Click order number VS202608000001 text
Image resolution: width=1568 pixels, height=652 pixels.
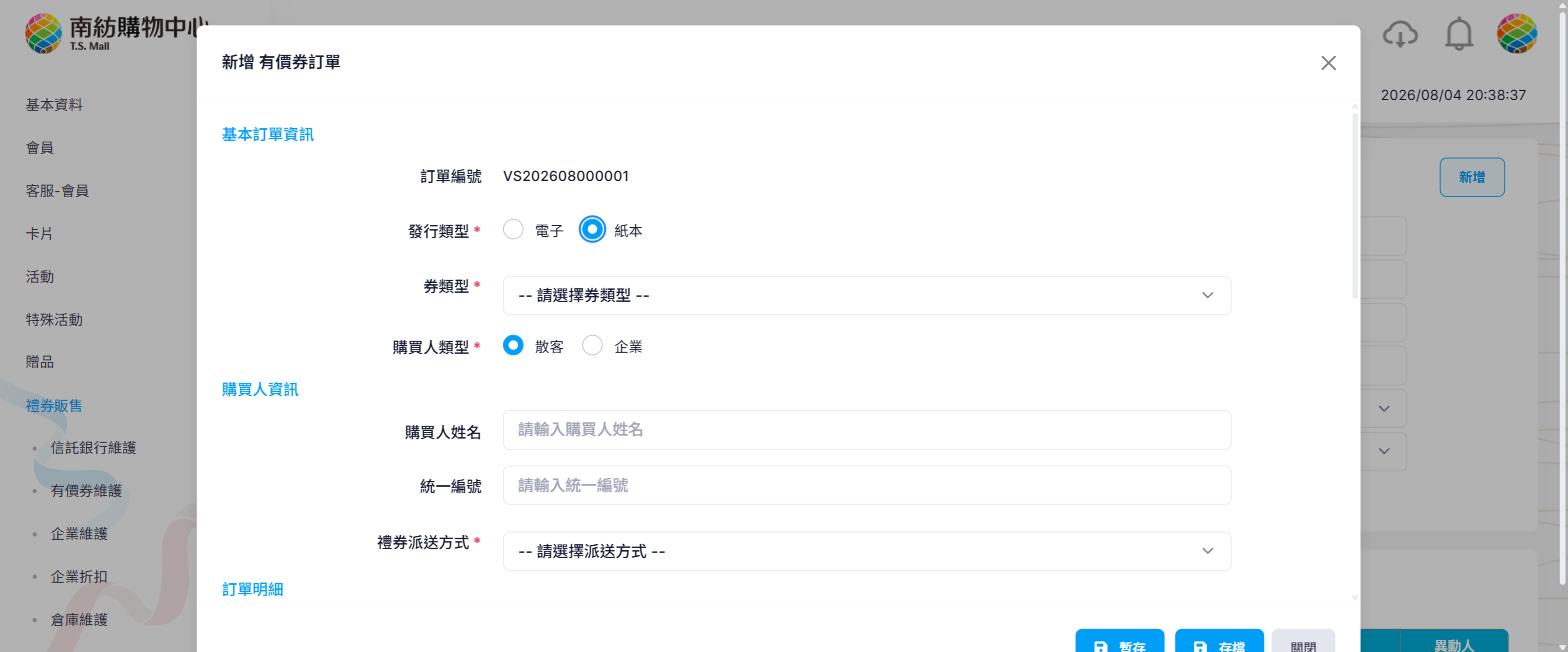tap(566, 176)
